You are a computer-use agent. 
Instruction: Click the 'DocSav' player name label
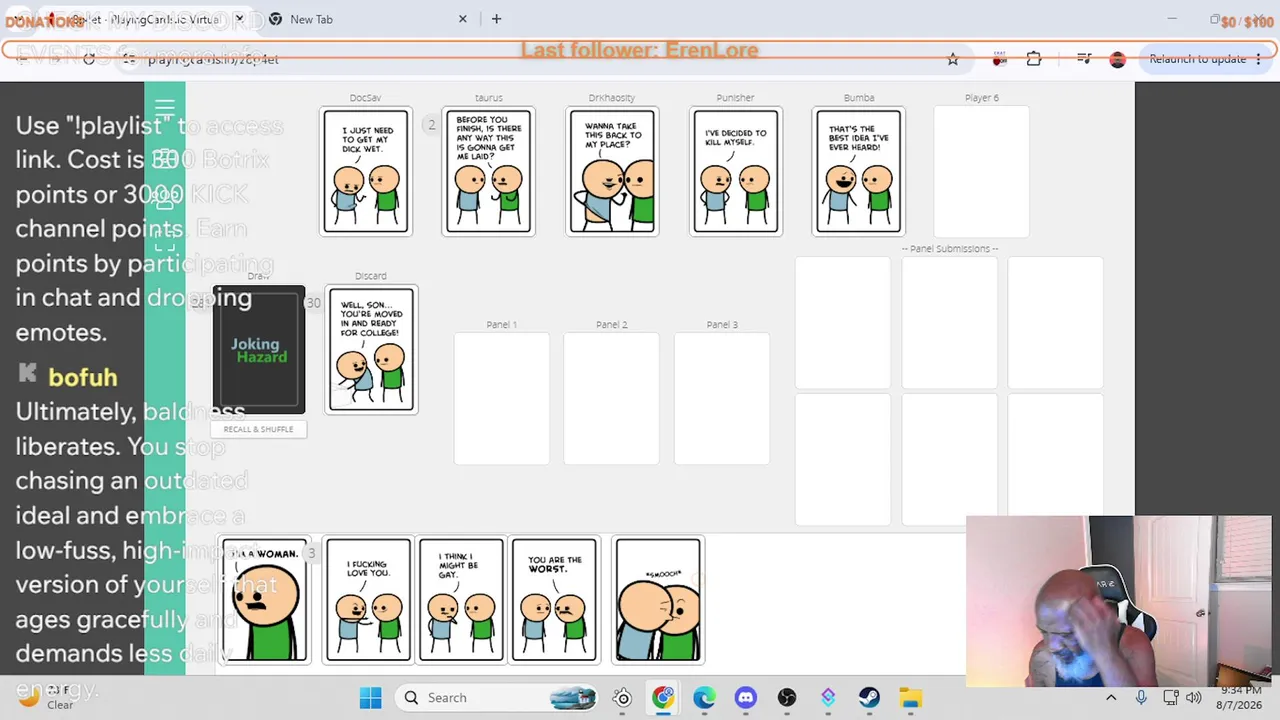tap(365, 98)
